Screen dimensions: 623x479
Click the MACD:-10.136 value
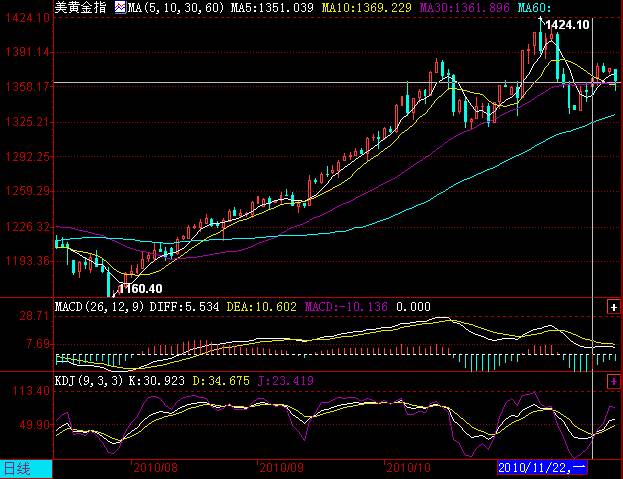[x=346, y=307]
